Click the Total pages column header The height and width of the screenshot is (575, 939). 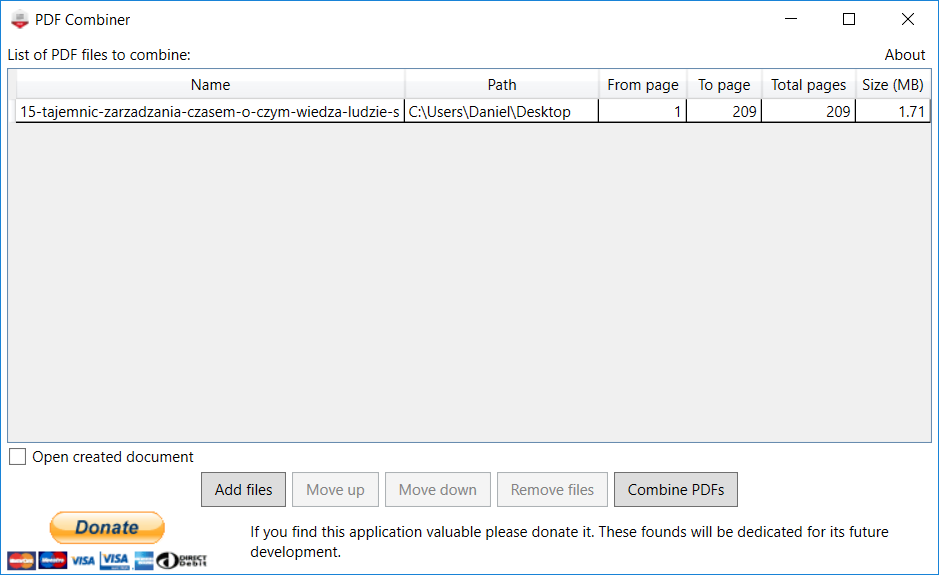[x=808, y=85]
